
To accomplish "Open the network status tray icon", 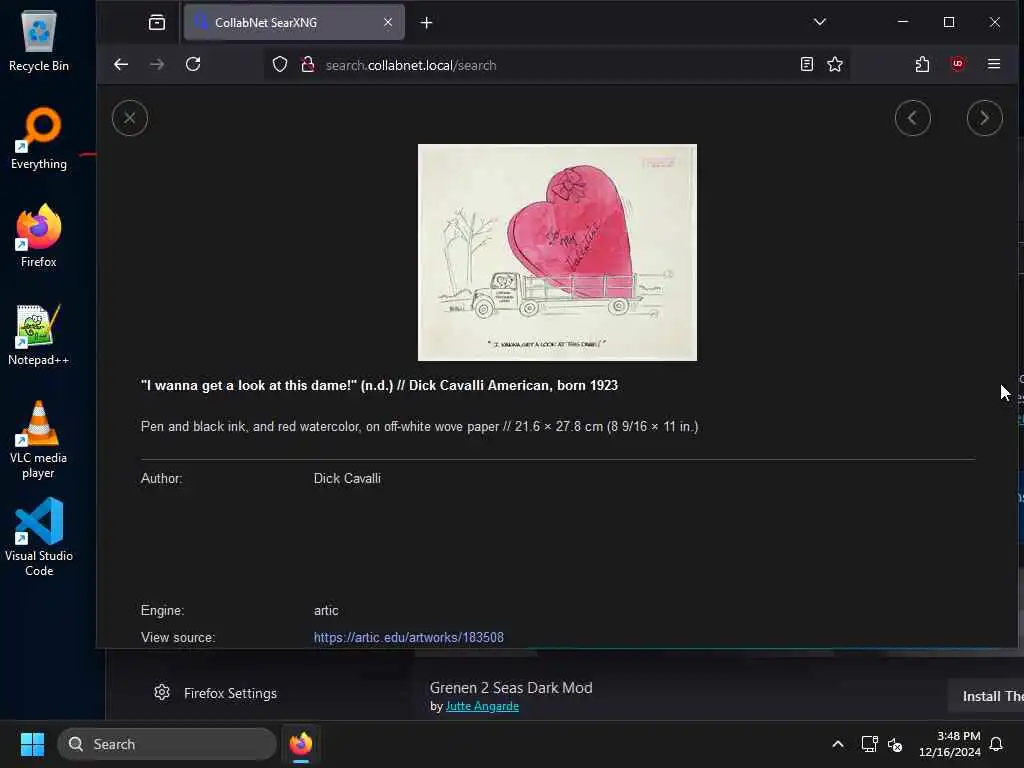I will [869, 744].
